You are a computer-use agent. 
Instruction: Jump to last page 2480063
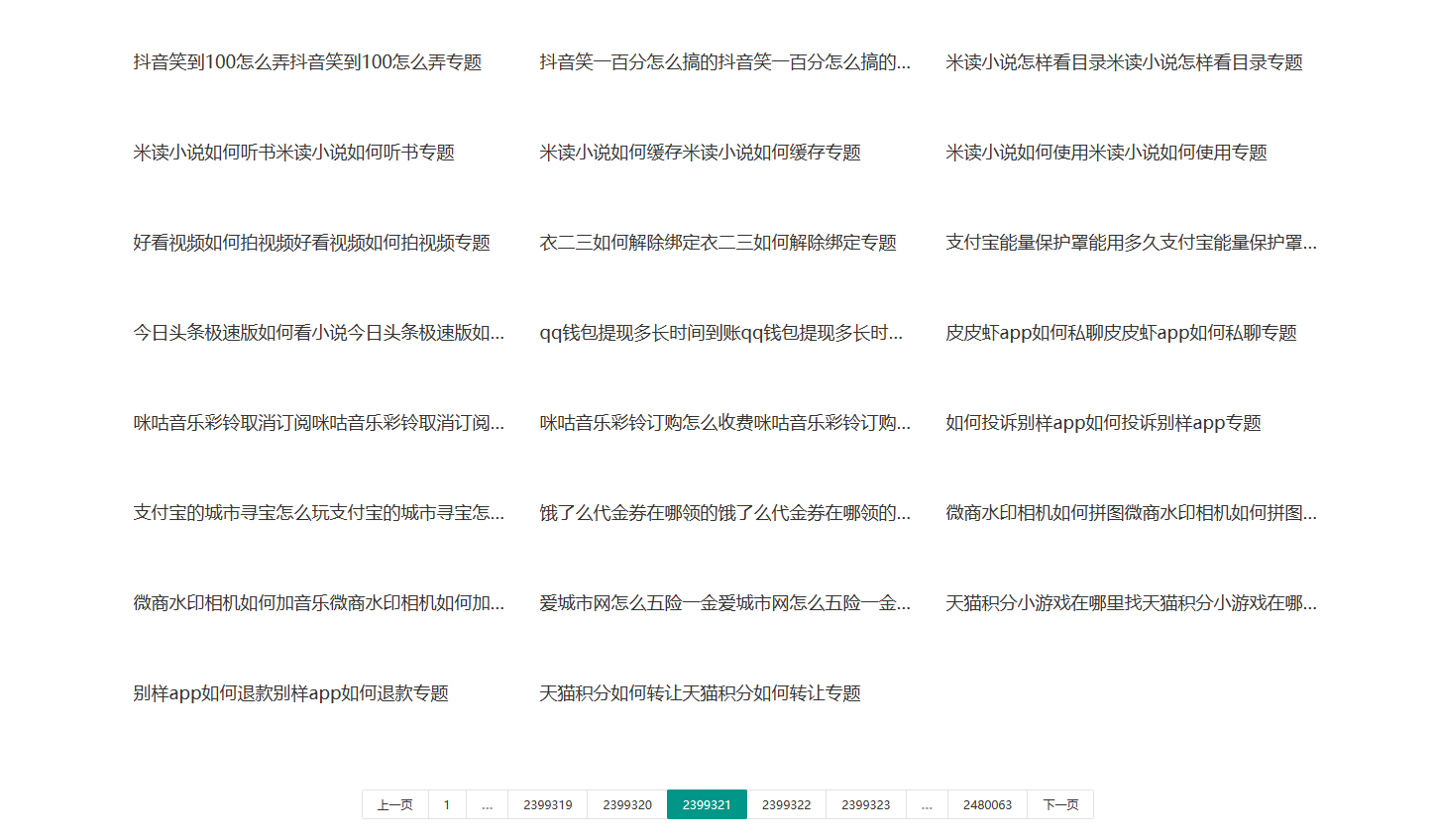coord(987,804)
